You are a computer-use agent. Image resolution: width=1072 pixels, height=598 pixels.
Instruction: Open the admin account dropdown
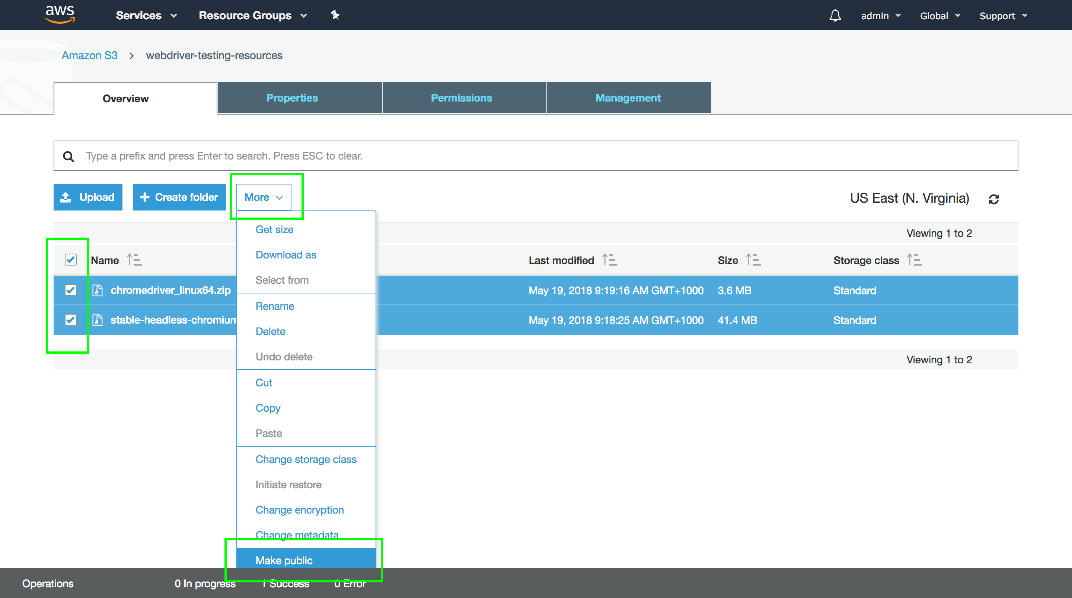coord(880,16)
